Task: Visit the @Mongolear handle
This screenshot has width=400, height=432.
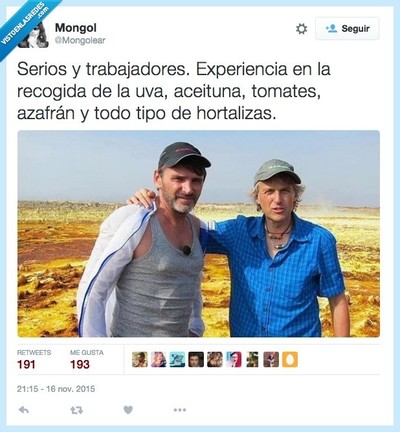Action: [x=80, y=40]
